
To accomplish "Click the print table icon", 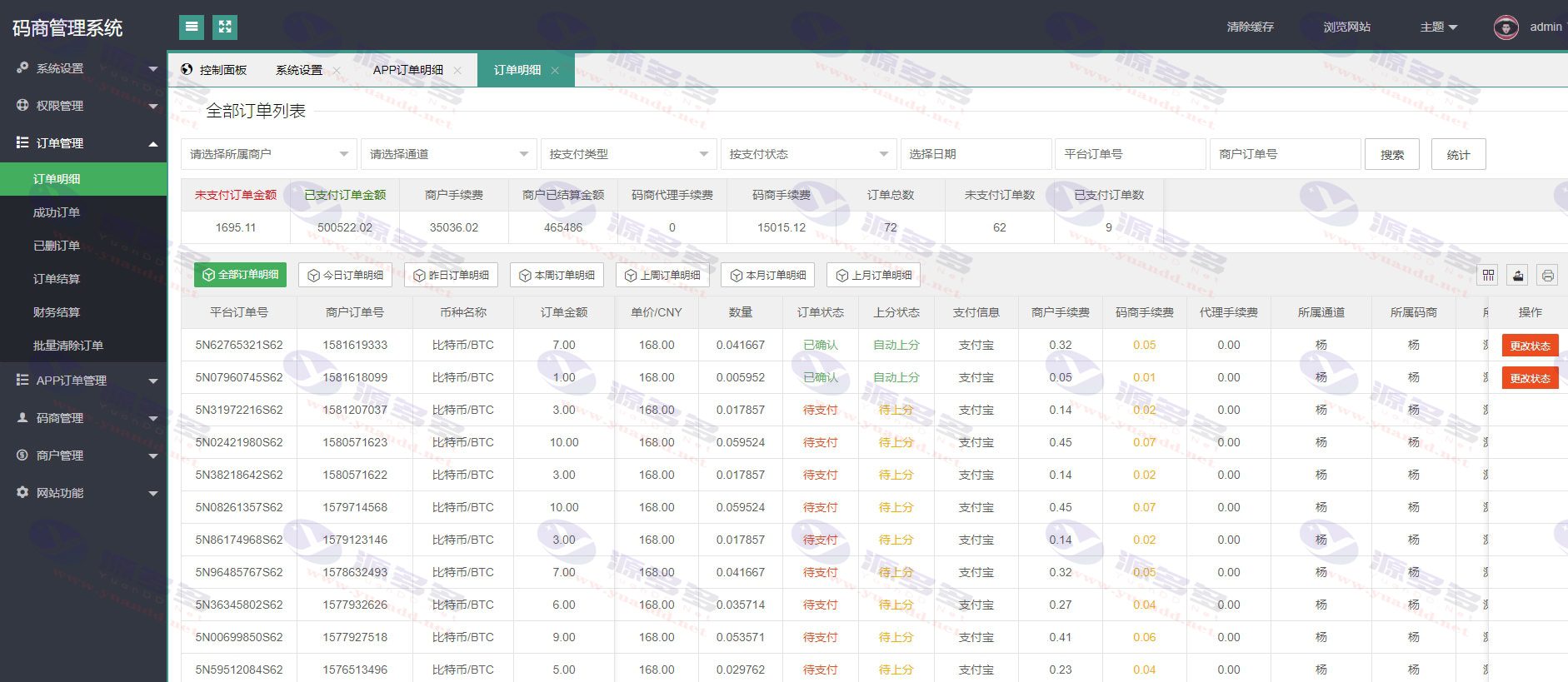I will 1547,276.
